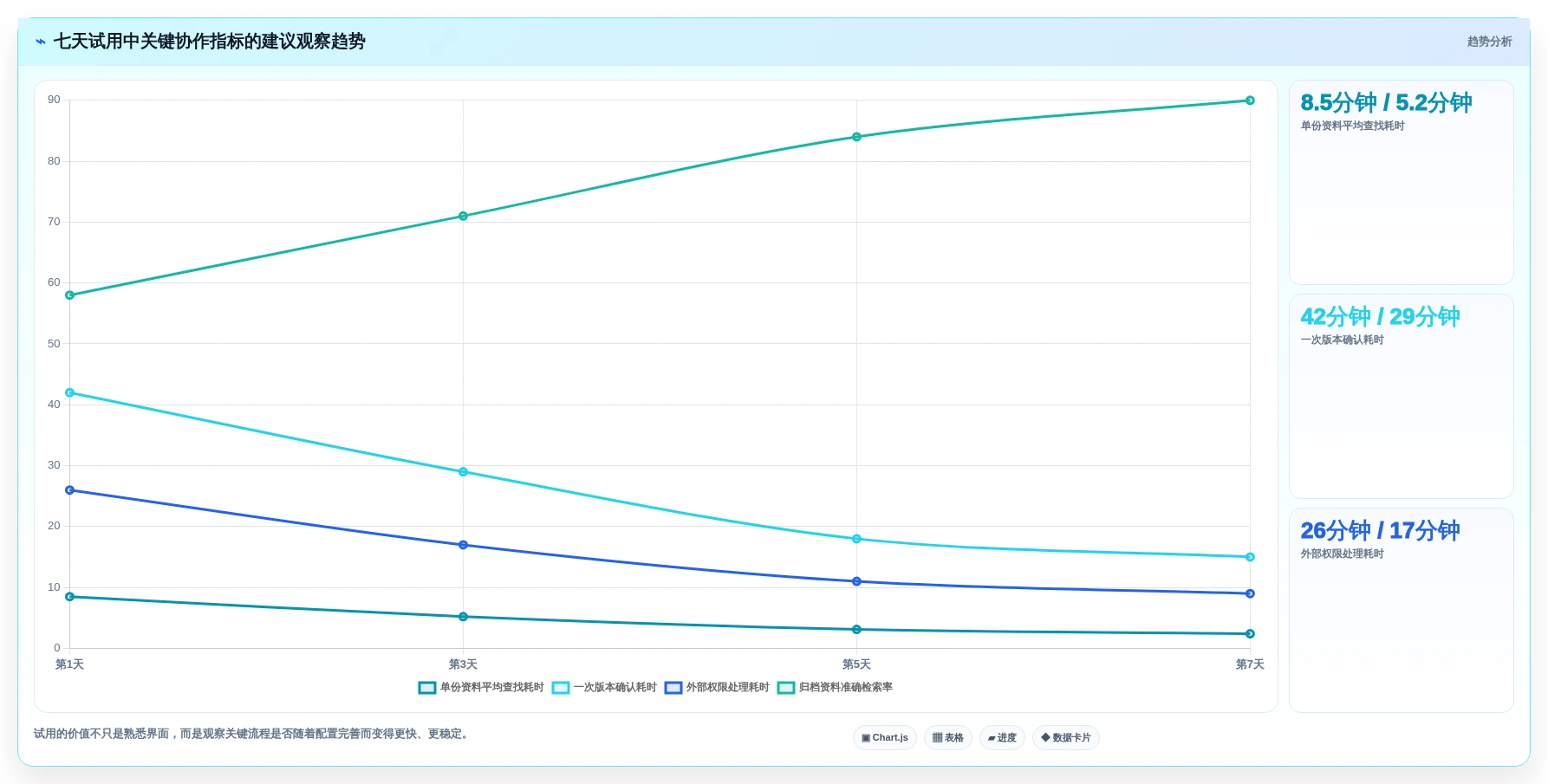Click 归档资料准确检索率 data point at 第1天
Screen dimensions: 1548x784
click(x=70, y=295)
